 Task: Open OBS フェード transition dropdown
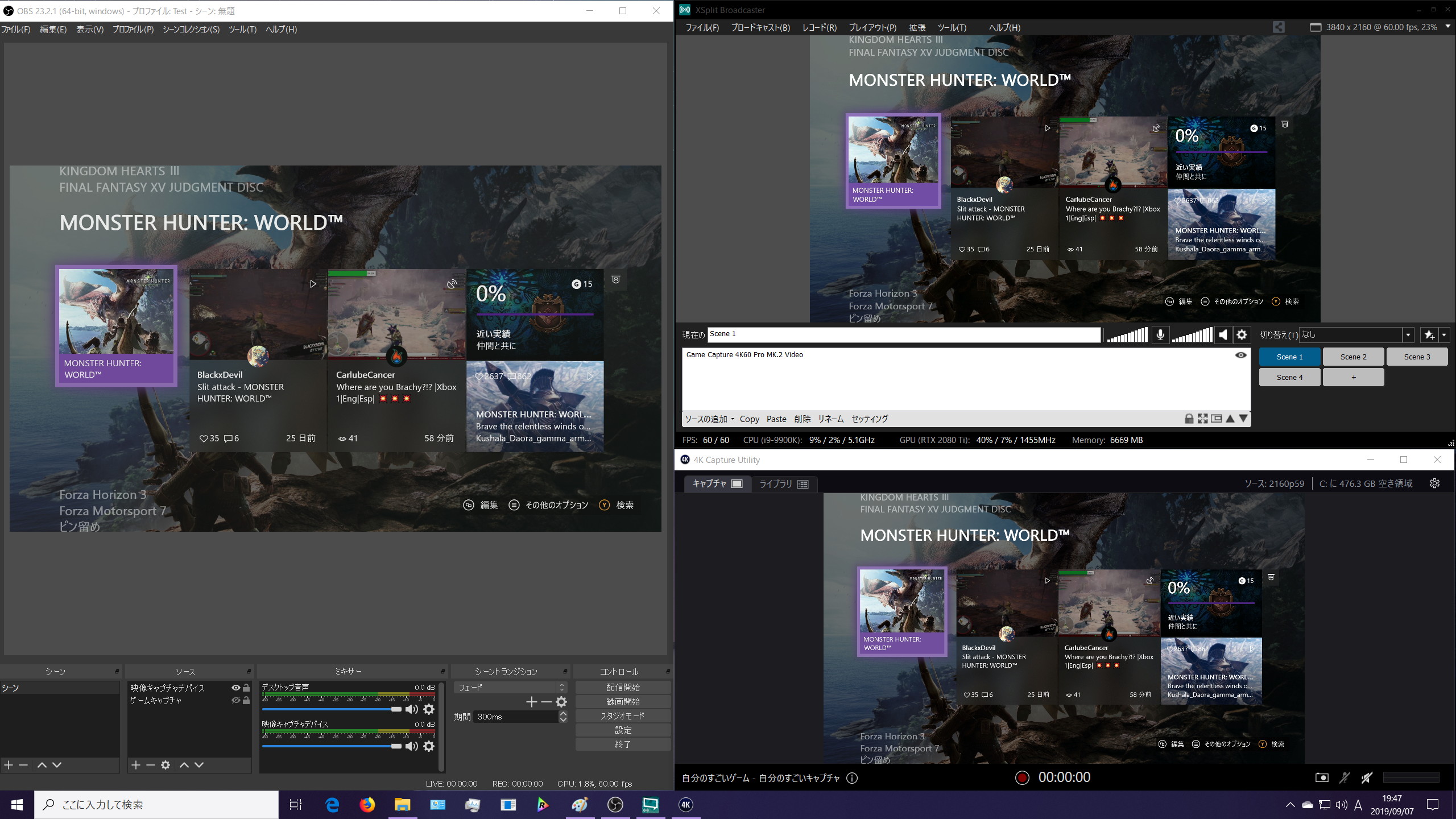tap(511, 688)
